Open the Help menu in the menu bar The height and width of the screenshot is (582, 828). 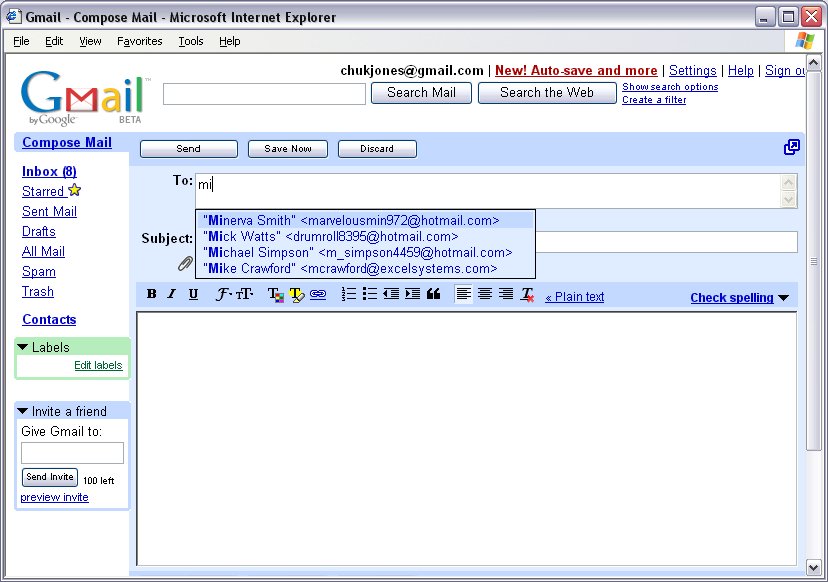click(x=230, y=41)
